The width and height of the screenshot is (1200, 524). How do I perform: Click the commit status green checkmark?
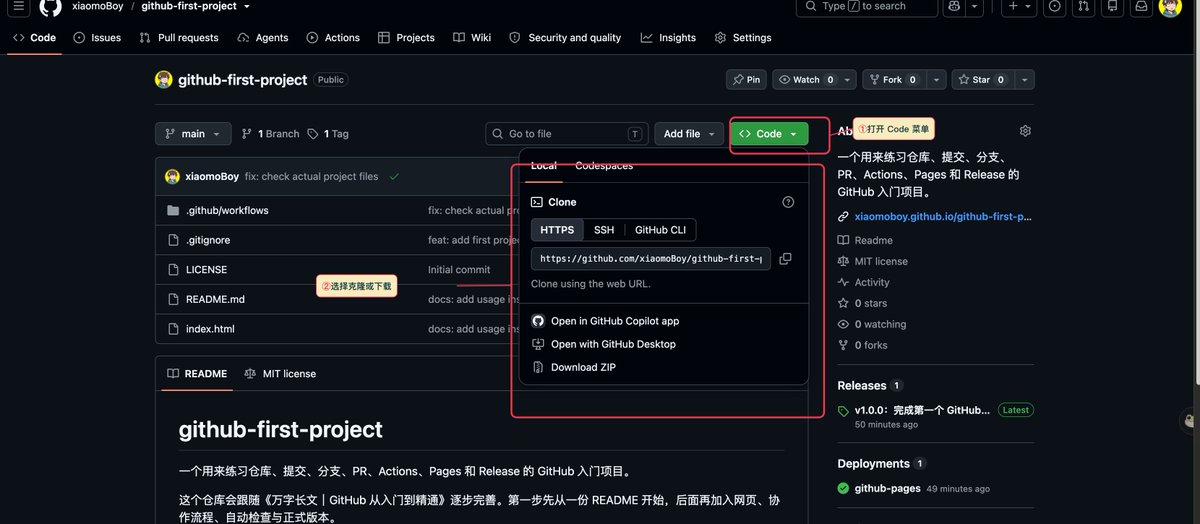click(394, 176)
